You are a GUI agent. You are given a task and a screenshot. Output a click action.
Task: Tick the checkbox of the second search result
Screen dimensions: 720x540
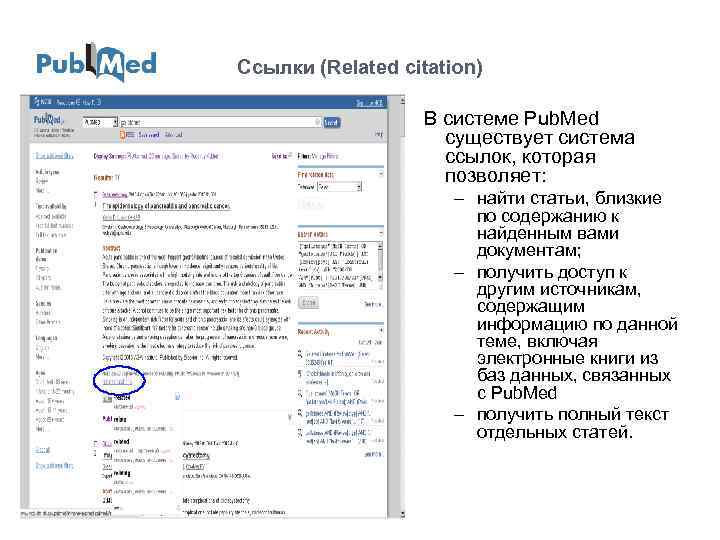[96, 444]
